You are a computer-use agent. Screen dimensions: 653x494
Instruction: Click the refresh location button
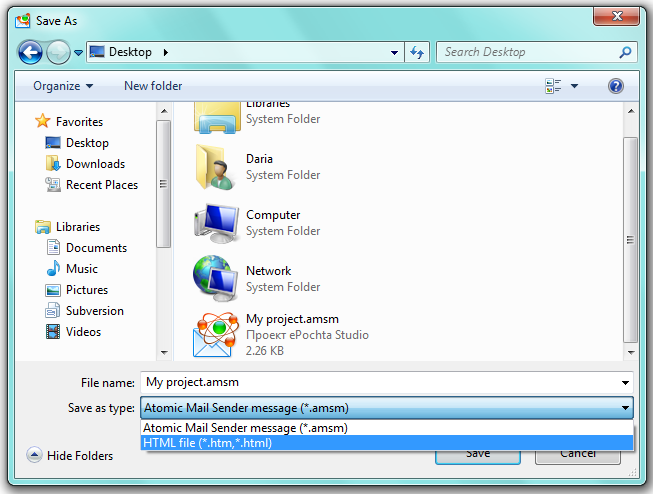pyautogui.click(x=417, y=52)
